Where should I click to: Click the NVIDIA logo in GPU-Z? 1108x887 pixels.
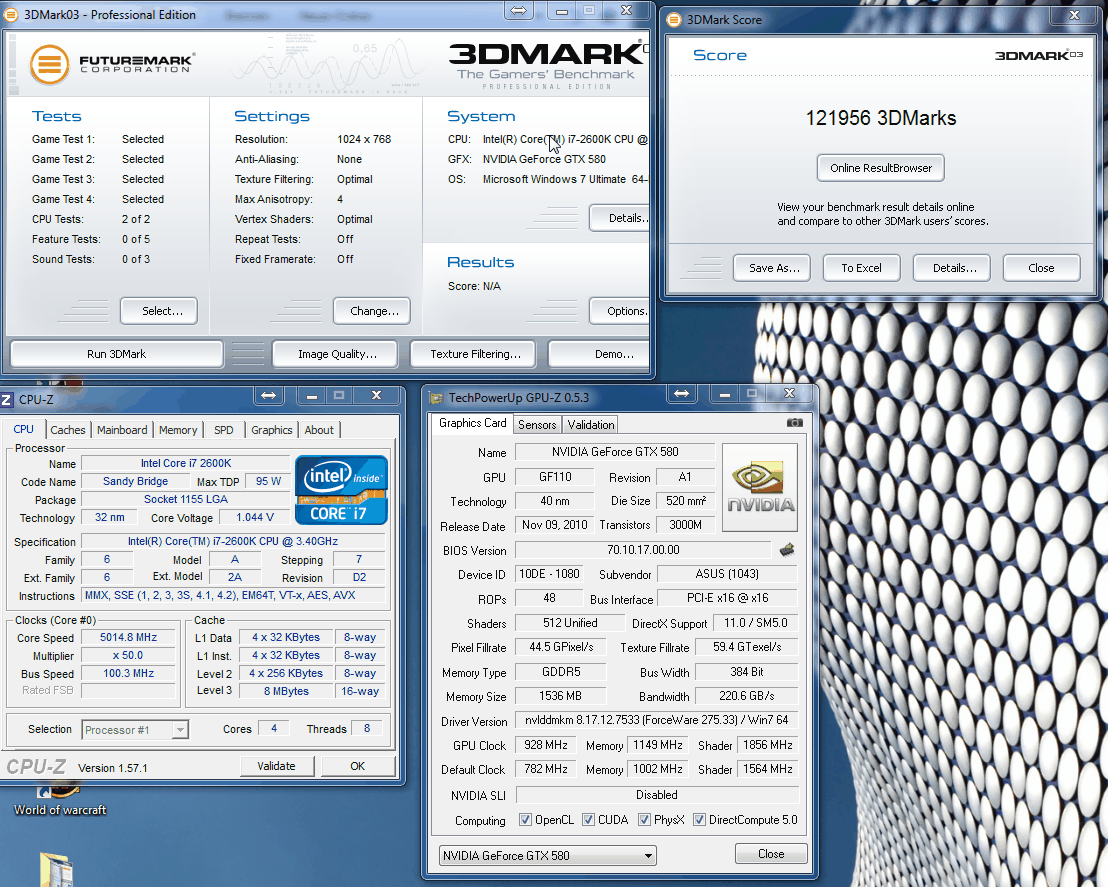tap(760, 487)
